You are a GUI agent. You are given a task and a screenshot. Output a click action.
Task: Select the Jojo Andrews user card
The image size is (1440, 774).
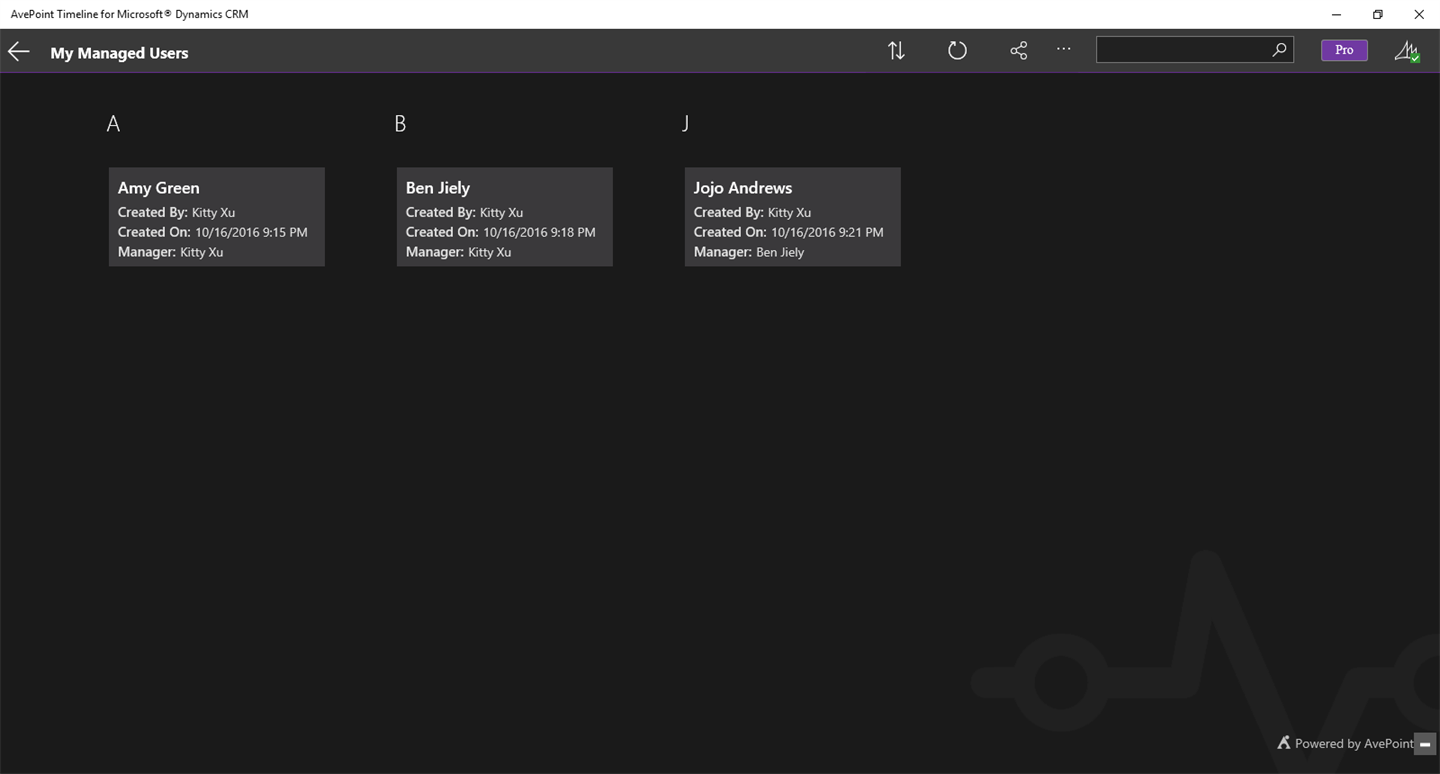pos(792,217)
